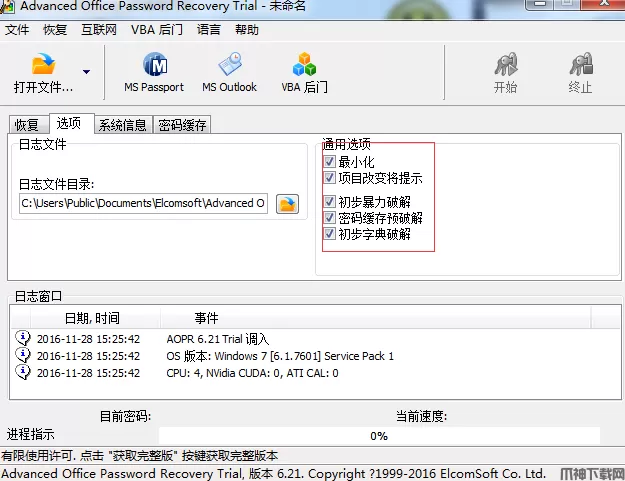
Task: Click the 日期, 时间 column header
Action: coord(95,318)
